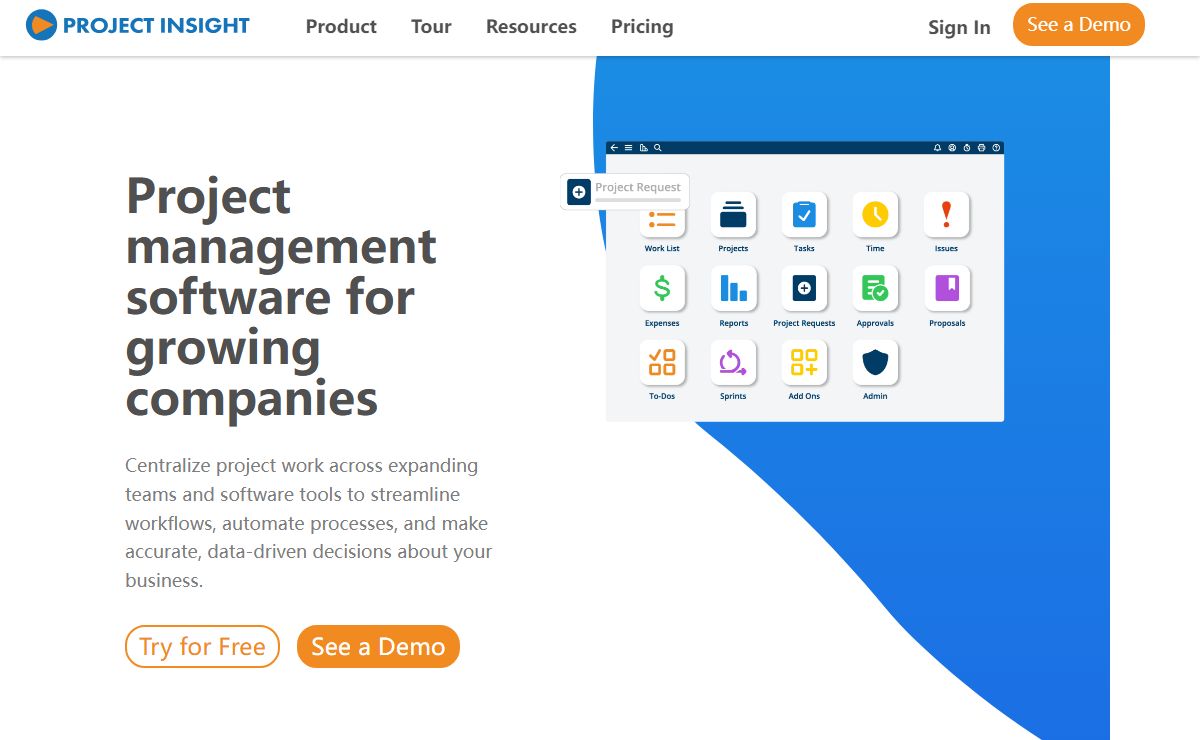
Task: Click See a Demo below the description
Action: 378,647
